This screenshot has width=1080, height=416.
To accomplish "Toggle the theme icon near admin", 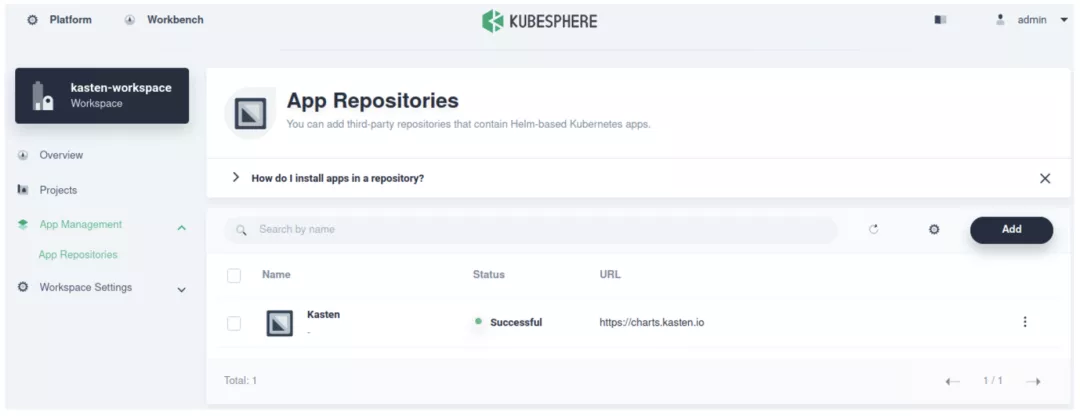I will coord(940,20).
